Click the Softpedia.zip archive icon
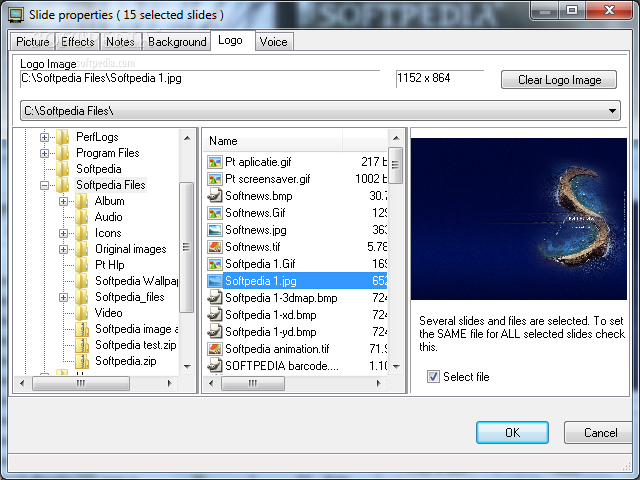Screen dimensions: 640x480 click(x=82, y=361)
